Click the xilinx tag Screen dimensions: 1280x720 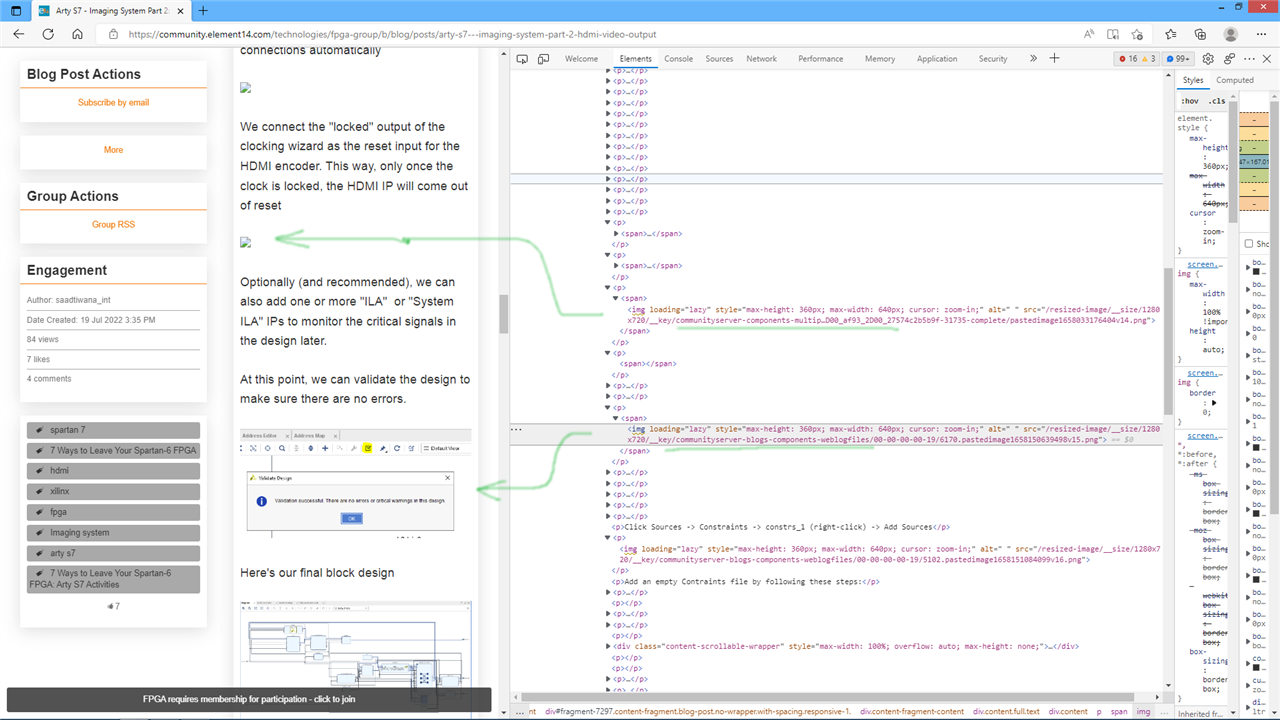[113, 491]
